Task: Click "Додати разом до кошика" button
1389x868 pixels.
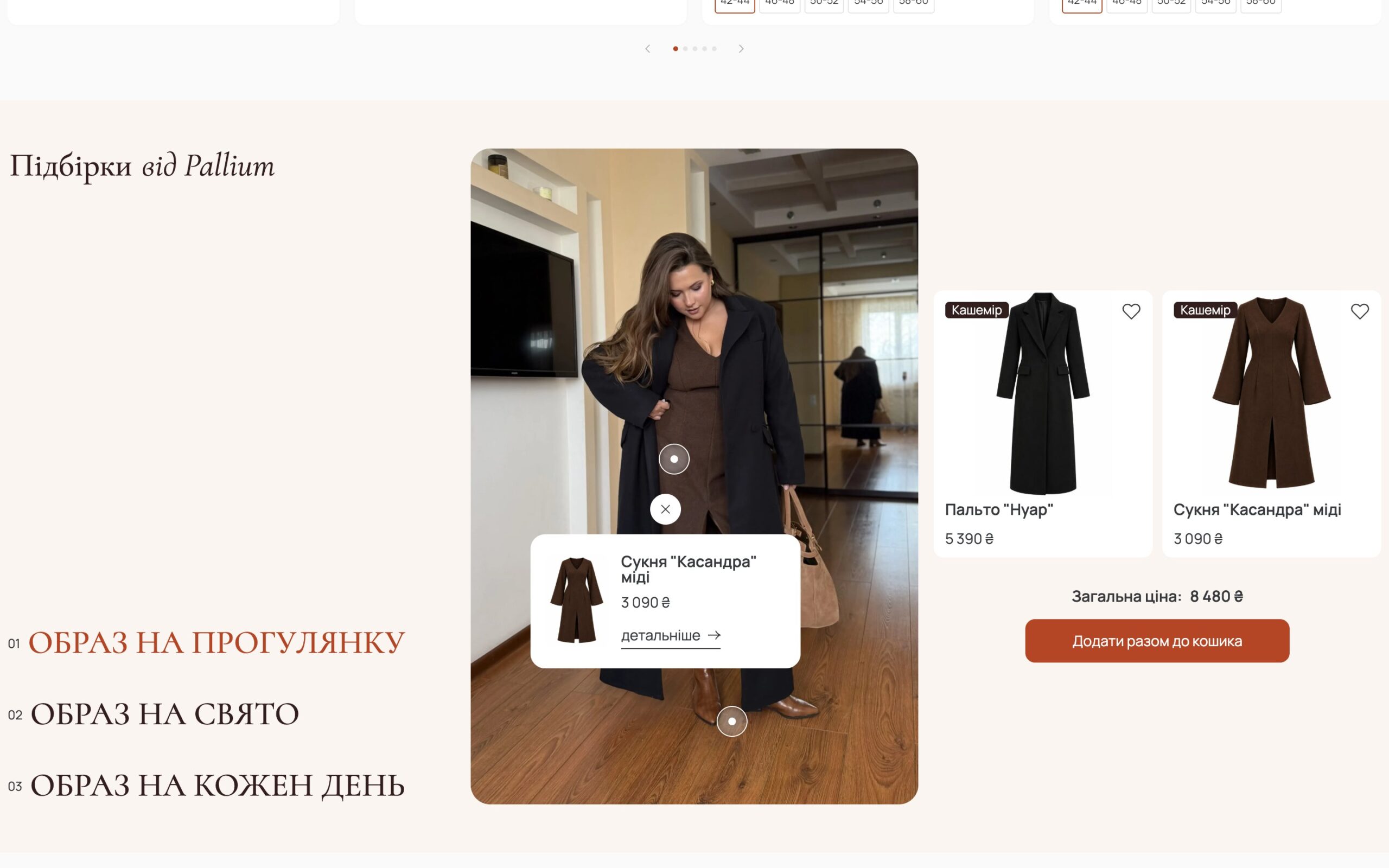Action: (x=1157, y=641)
